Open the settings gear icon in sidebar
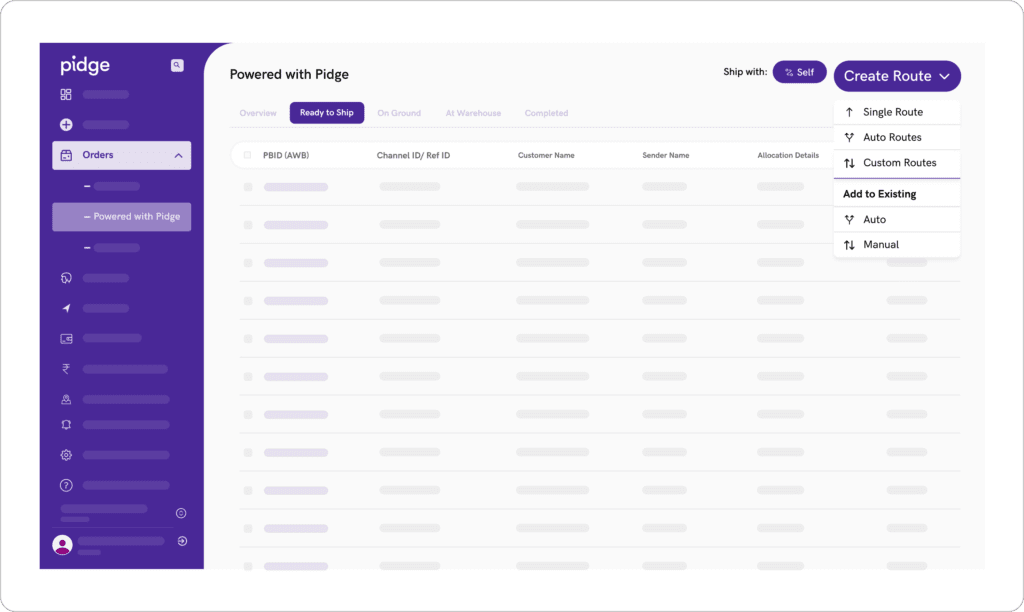The image size is (1024, 612). pyautogui.click(x=66, y=455)
